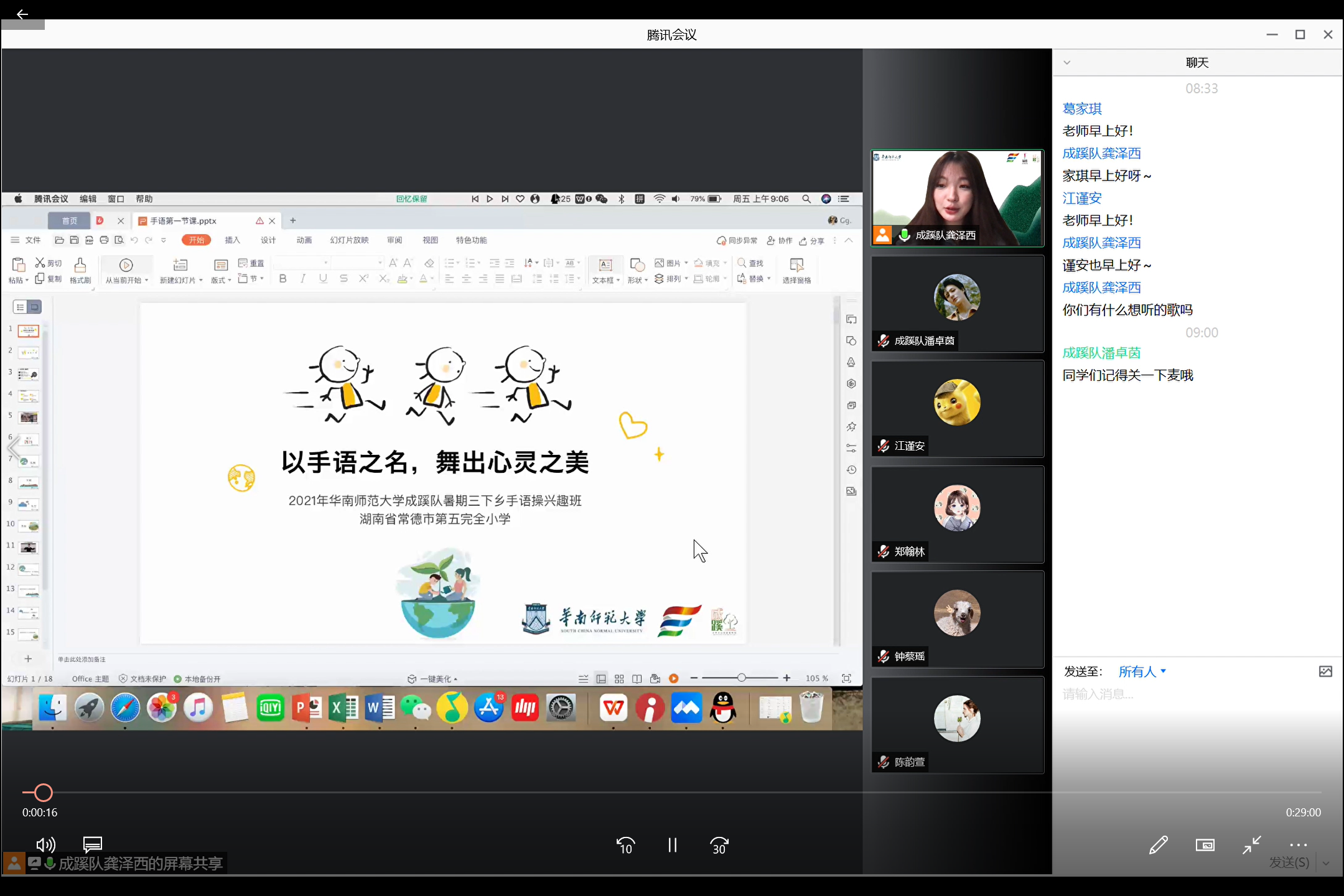Click the 文本框 text box icon
Screen dimensions: 1344x896
pyautogui.click(x=605, y=265)
